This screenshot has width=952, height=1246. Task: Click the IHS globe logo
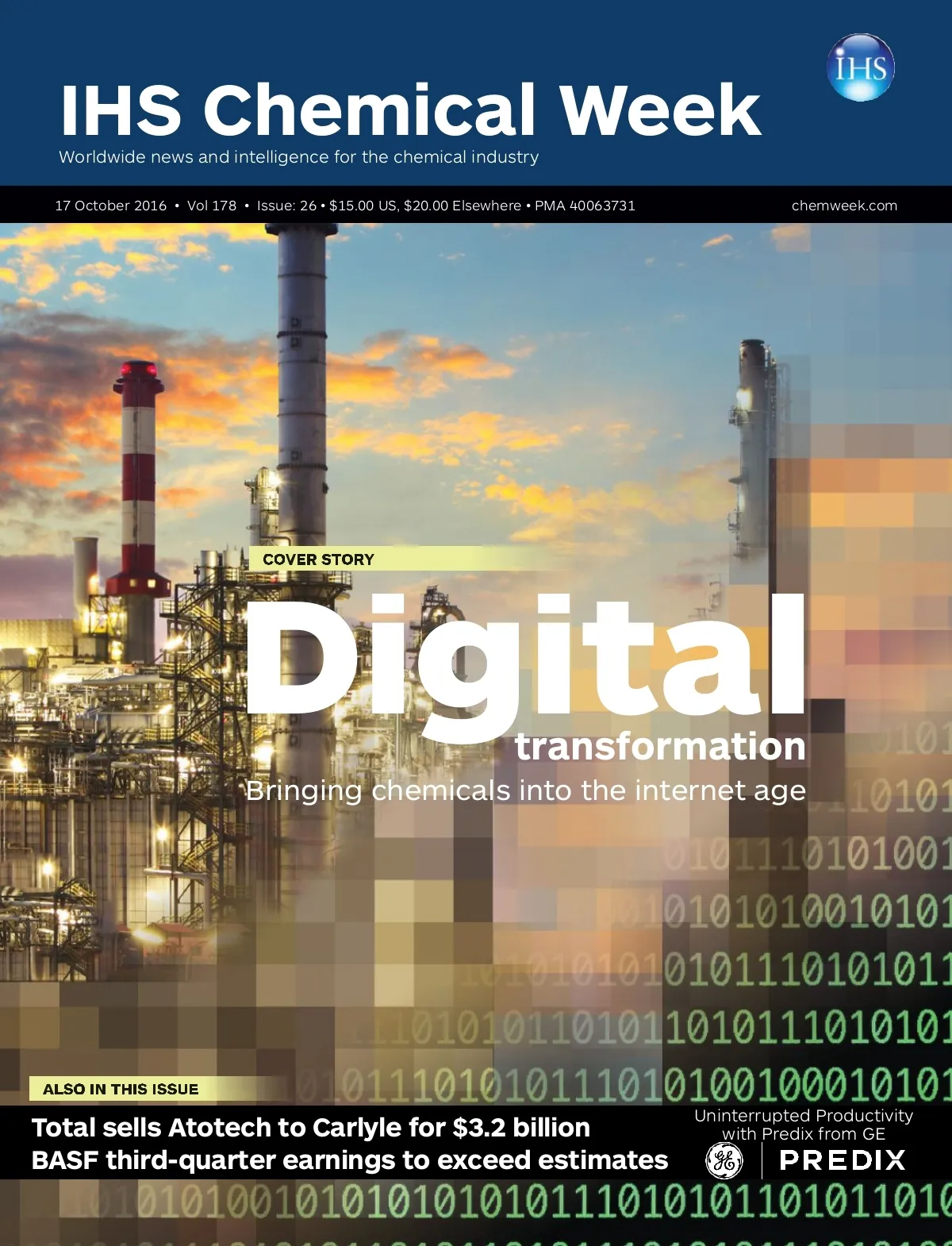coord(861,67)
